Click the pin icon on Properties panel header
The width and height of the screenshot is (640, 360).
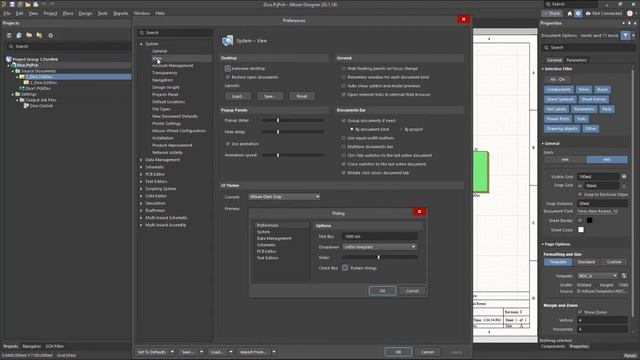coord(629,23)
